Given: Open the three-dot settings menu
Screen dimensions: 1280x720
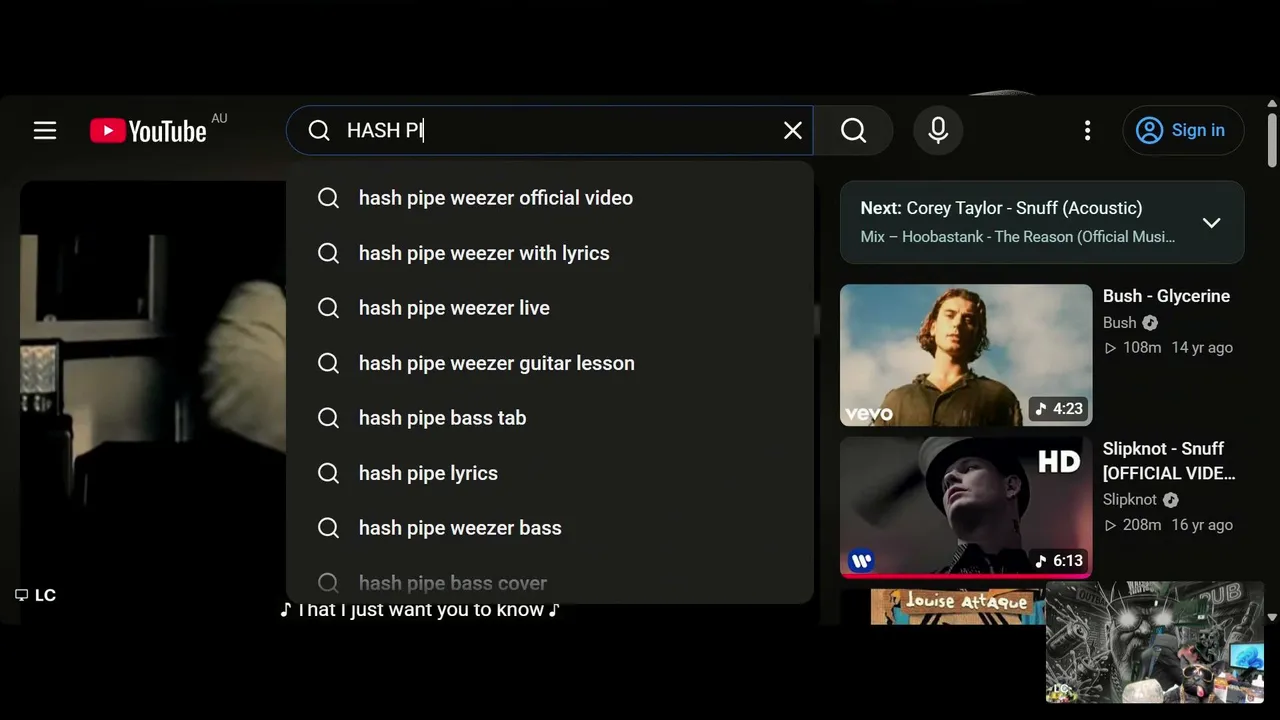Looking at the screenshot, I should tap(1087, 130).
